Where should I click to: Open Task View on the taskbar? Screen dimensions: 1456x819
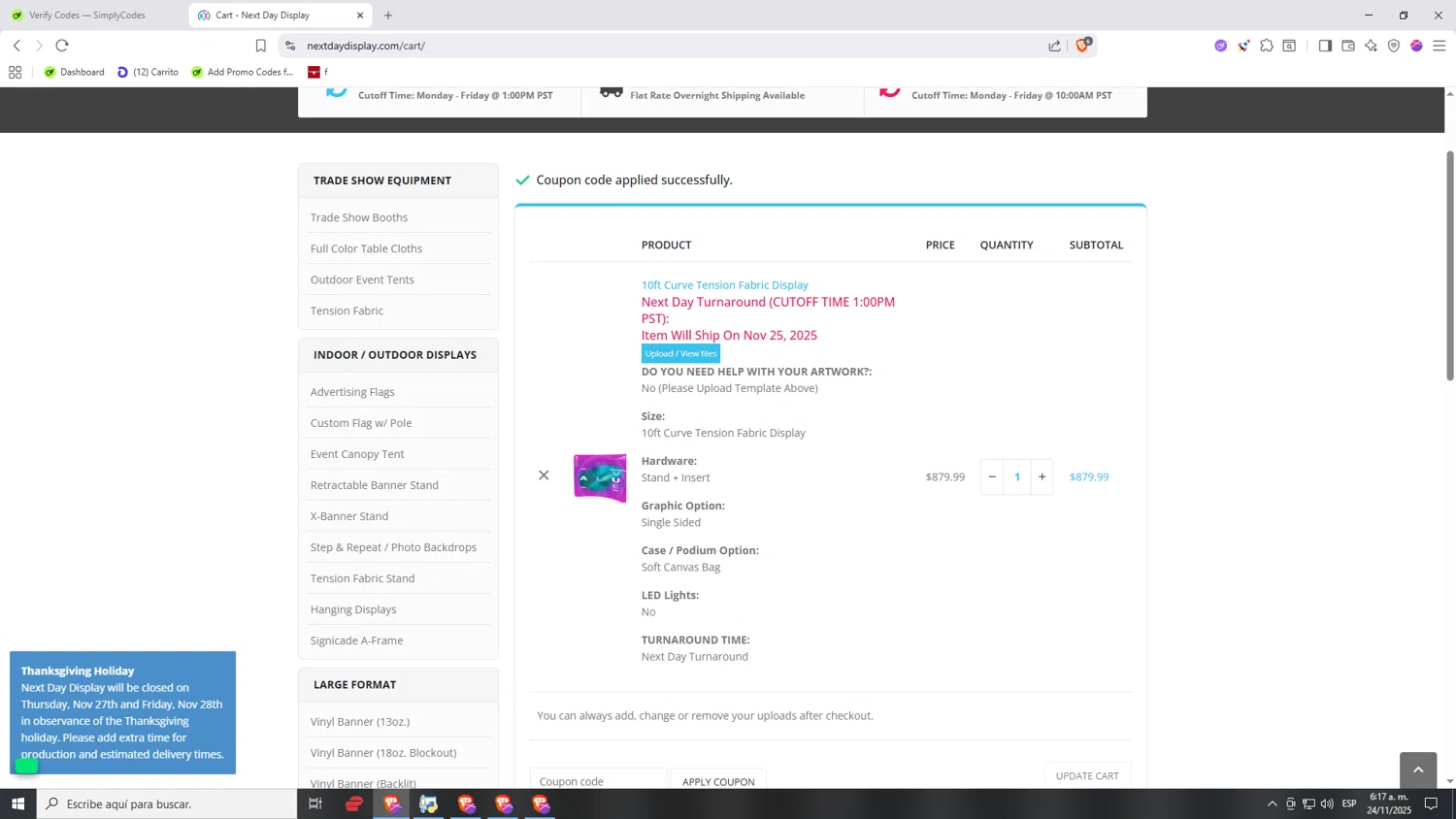coord(315,803)
